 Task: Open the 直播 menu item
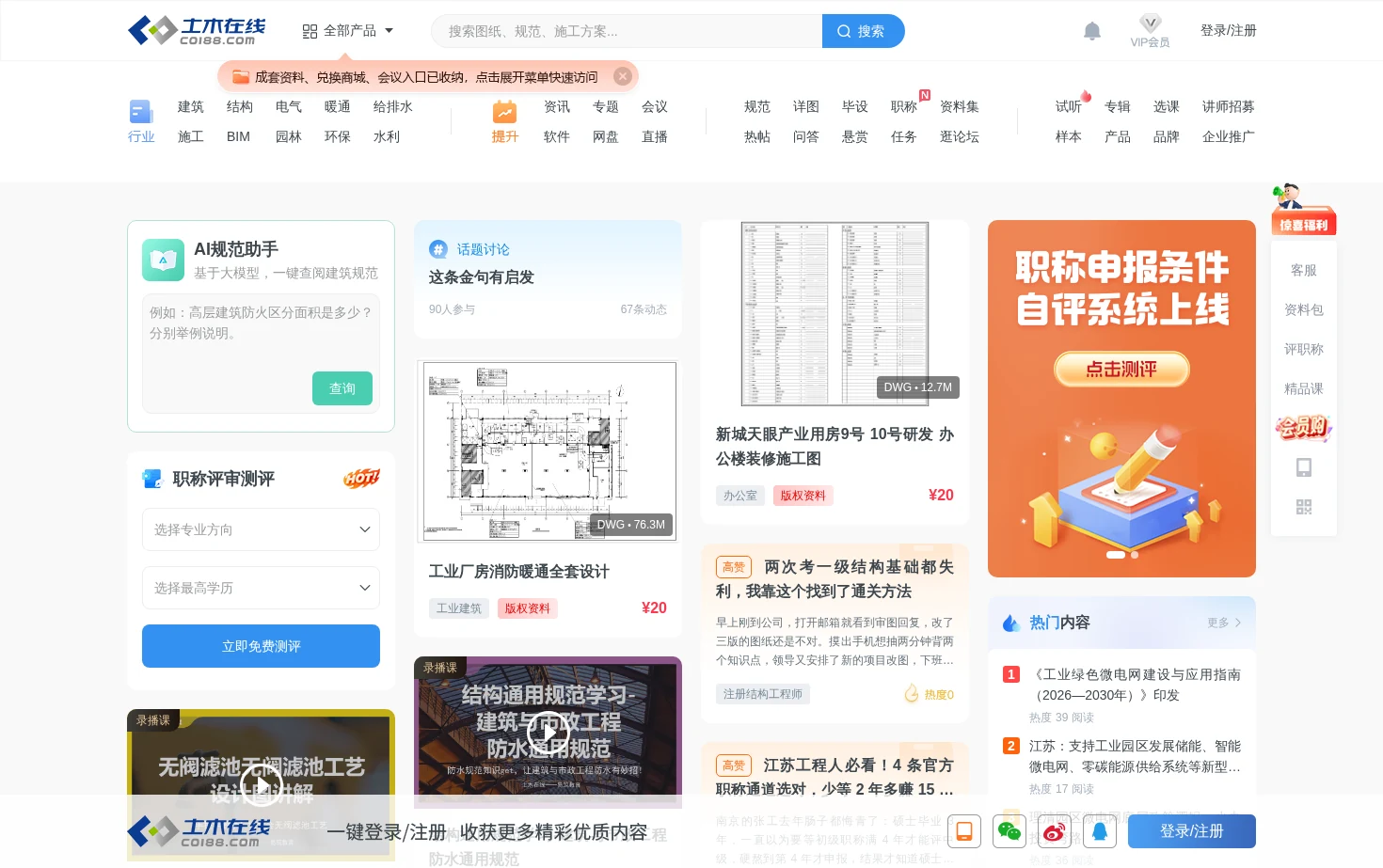(x=655, y=136)
